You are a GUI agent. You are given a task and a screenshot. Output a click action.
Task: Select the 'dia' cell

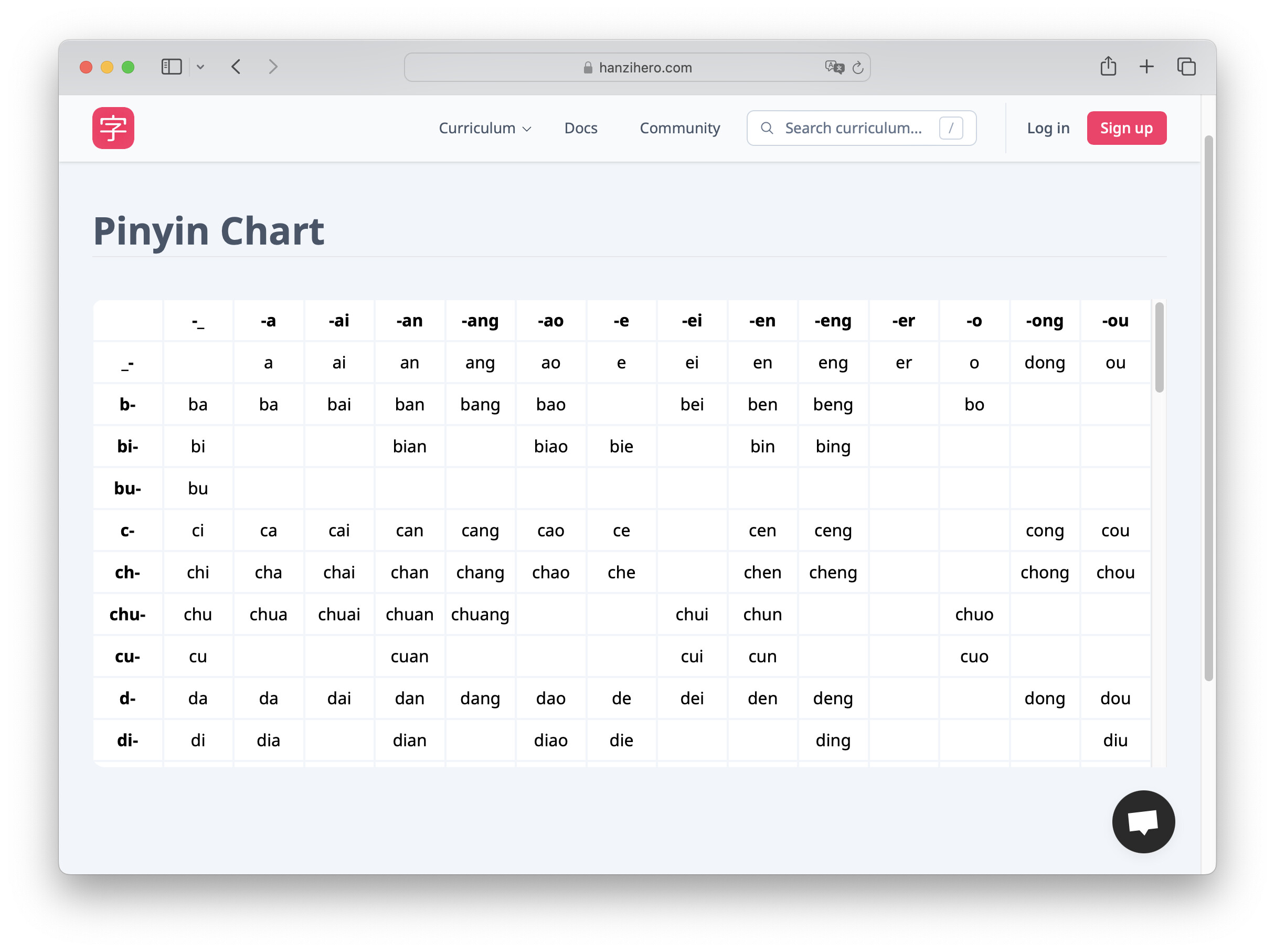[268, 740]
